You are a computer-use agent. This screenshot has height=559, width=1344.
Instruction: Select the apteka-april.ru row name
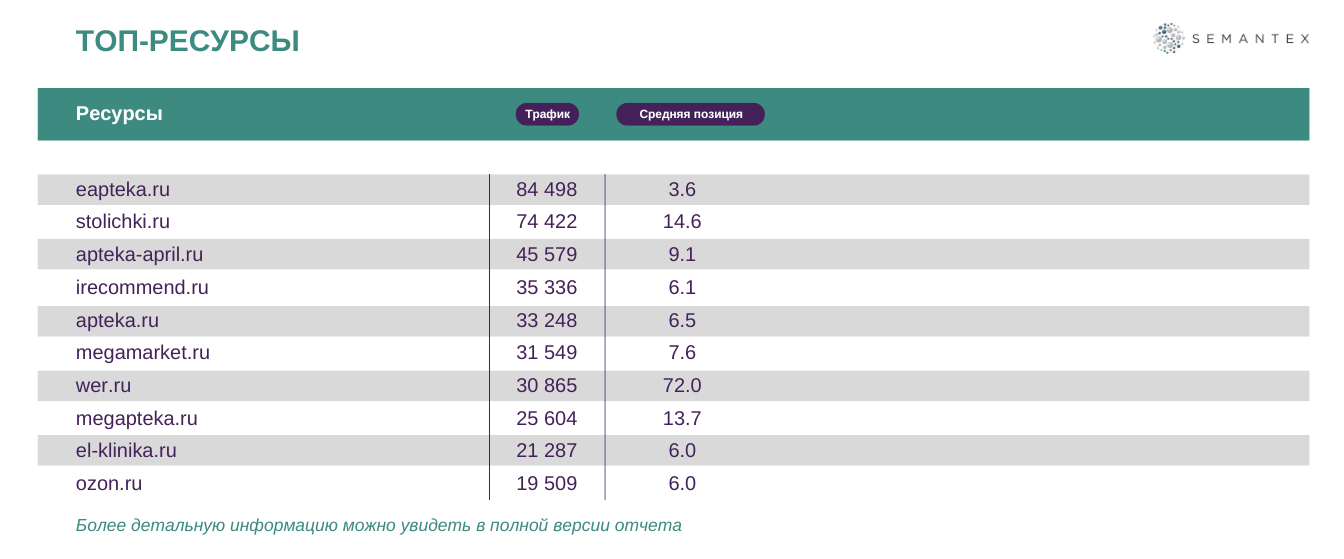click(x=139, y=255)
